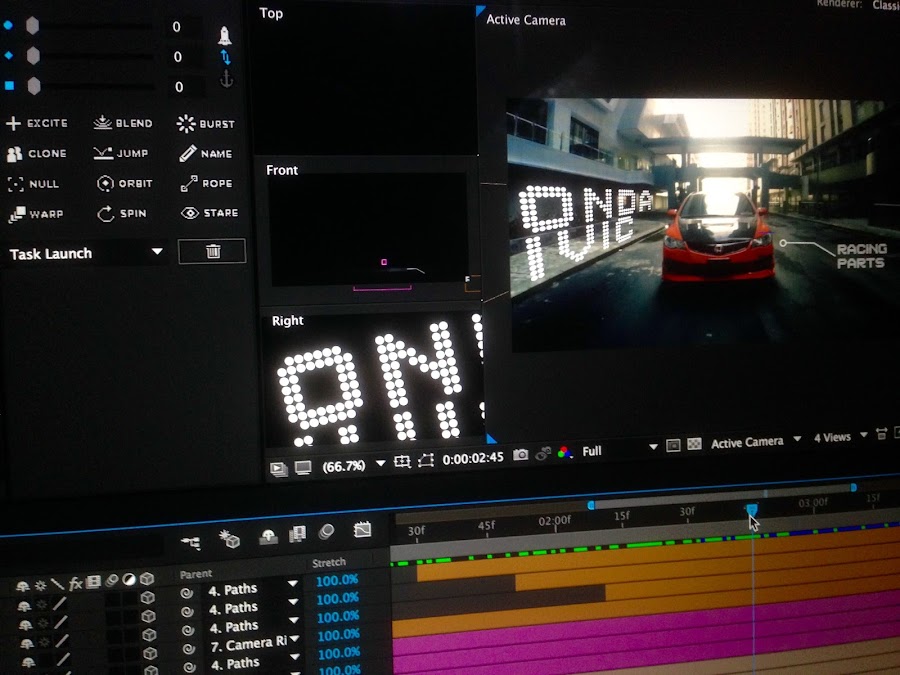Apply the ROPE tool
900x675 pixels.
pos(206,183)
